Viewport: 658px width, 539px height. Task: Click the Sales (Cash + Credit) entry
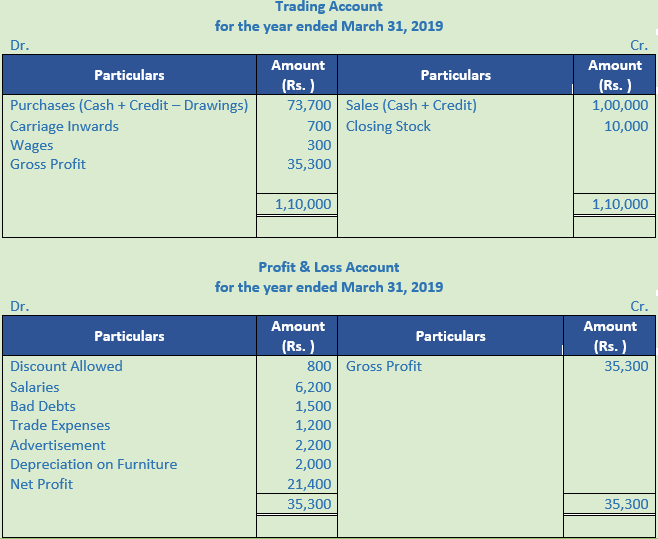pos(411,105)
